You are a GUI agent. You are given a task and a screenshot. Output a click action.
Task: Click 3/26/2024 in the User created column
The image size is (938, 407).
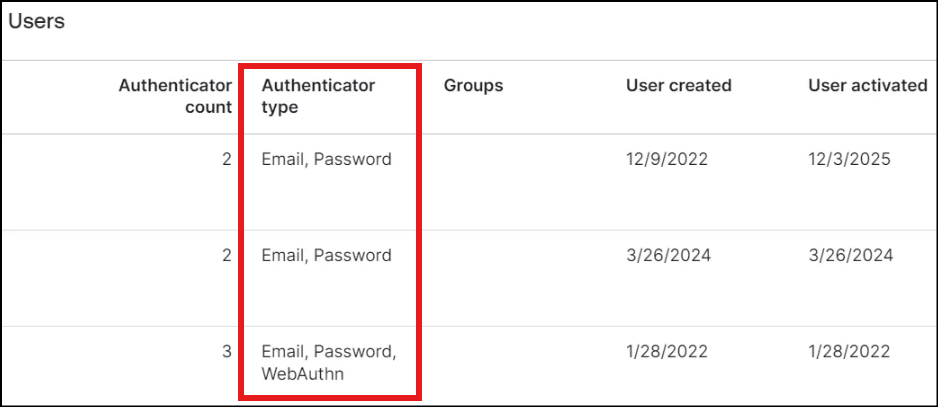(x=668, y=255)
